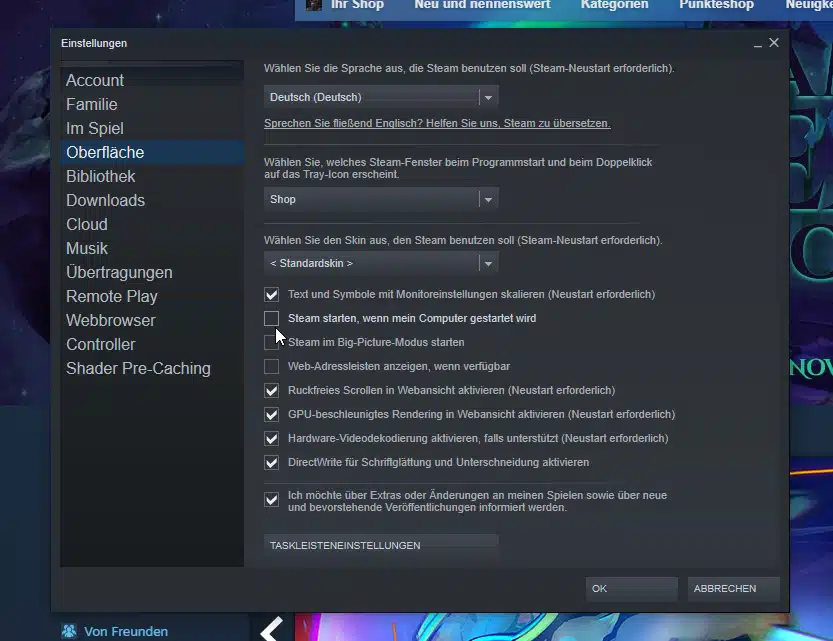The height and width of the screenshot is (641, 833).
Task: Enable Steam starten on computer startup
Action: click(271, 318)
